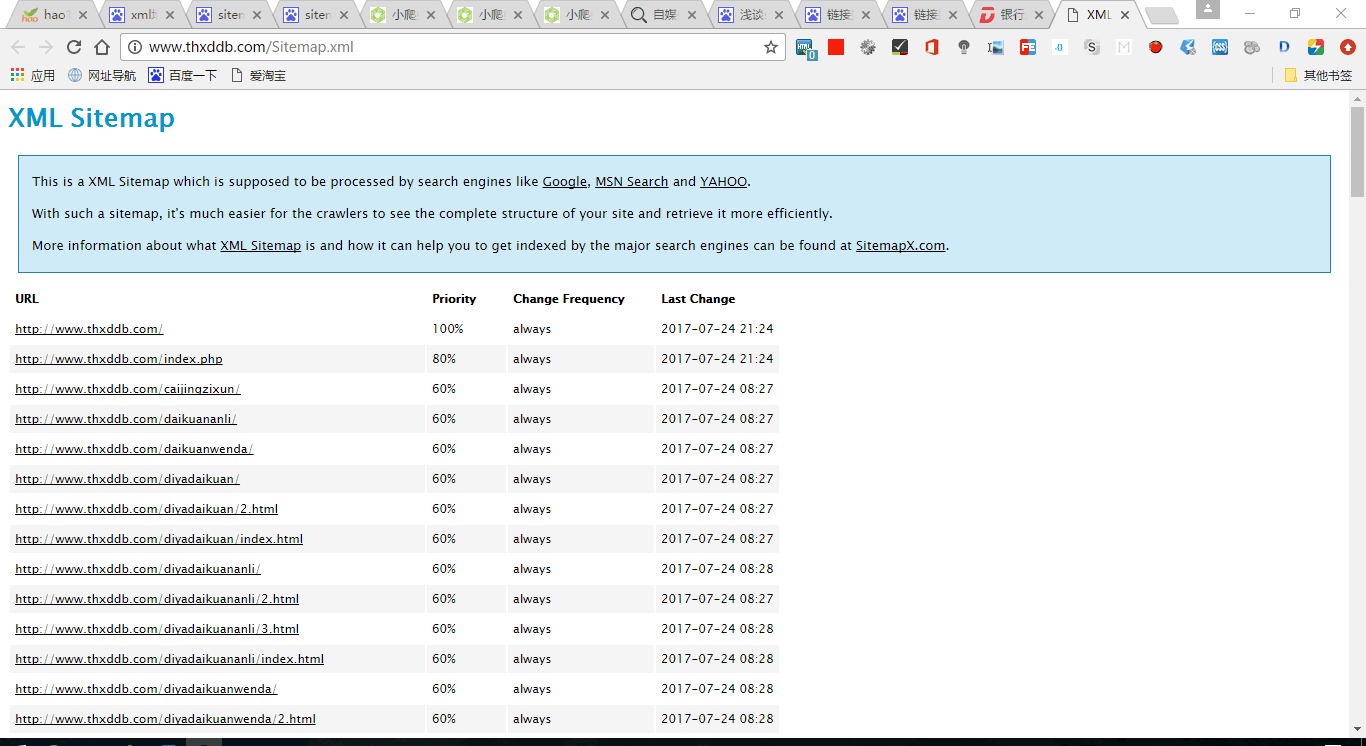
Task: Open the Office extension icon
Action: click(x=932, y=47)
